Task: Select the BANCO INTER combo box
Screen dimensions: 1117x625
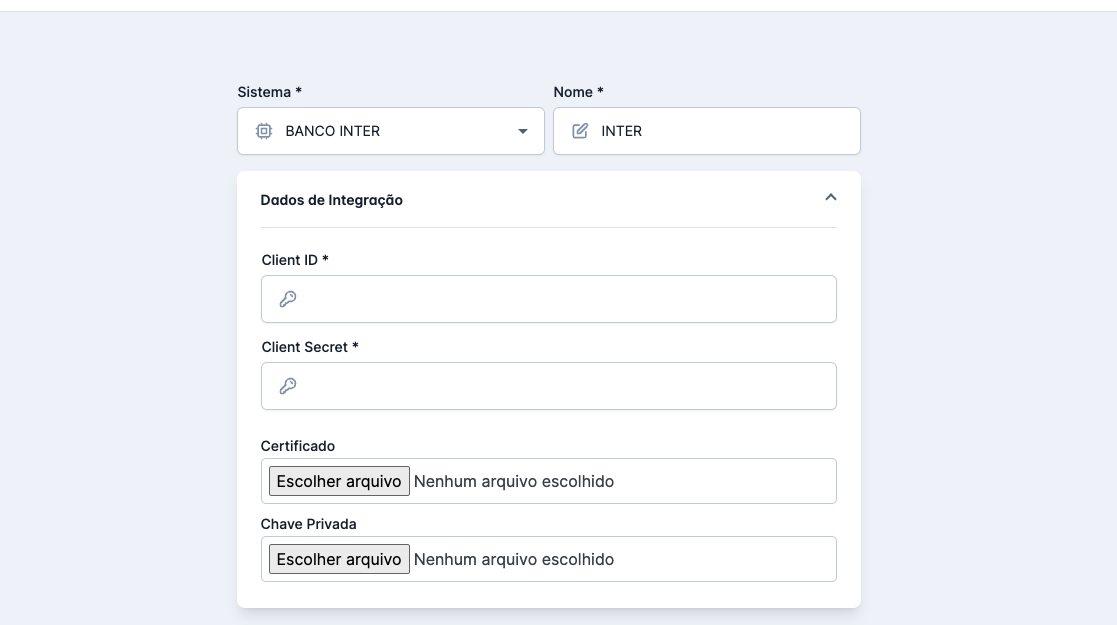Action: 390,131
